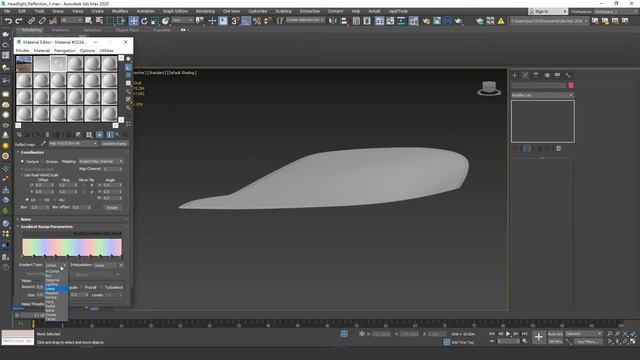Activate the Select and Scale tool
This screenshot has height=360, width=640.
(x=155, y=21)
